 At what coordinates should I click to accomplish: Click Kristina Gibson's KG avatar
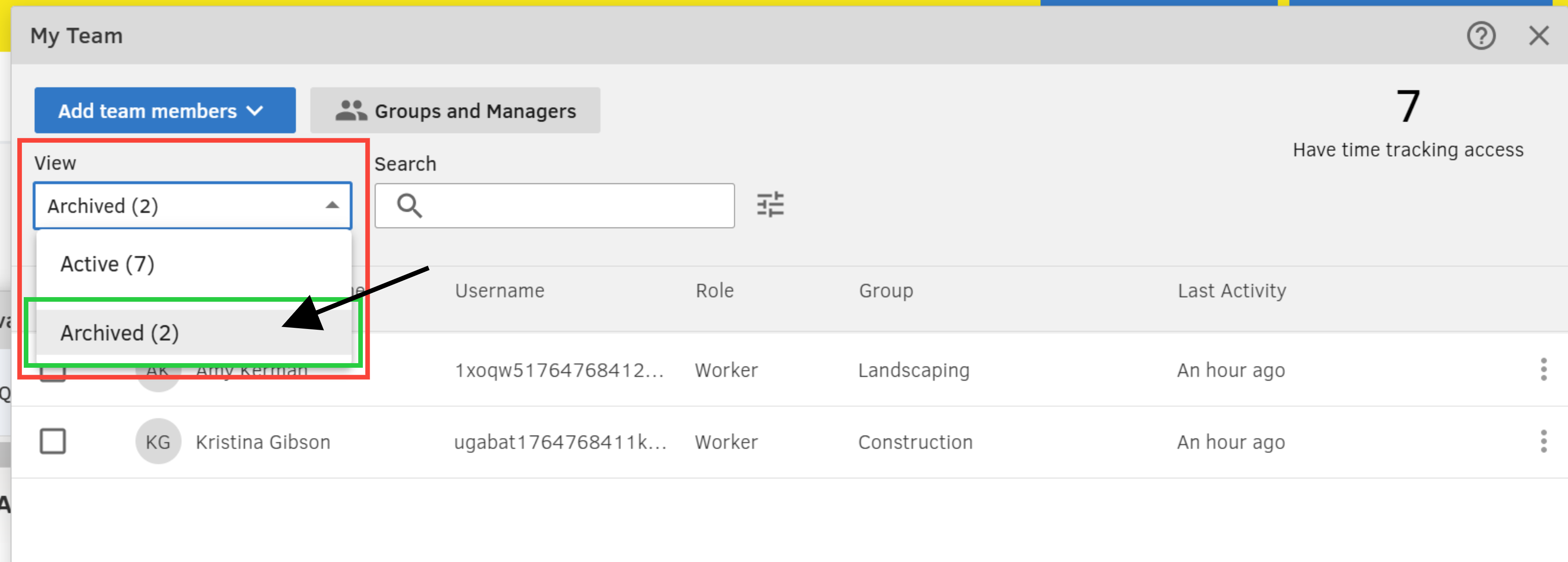(158, 441)
